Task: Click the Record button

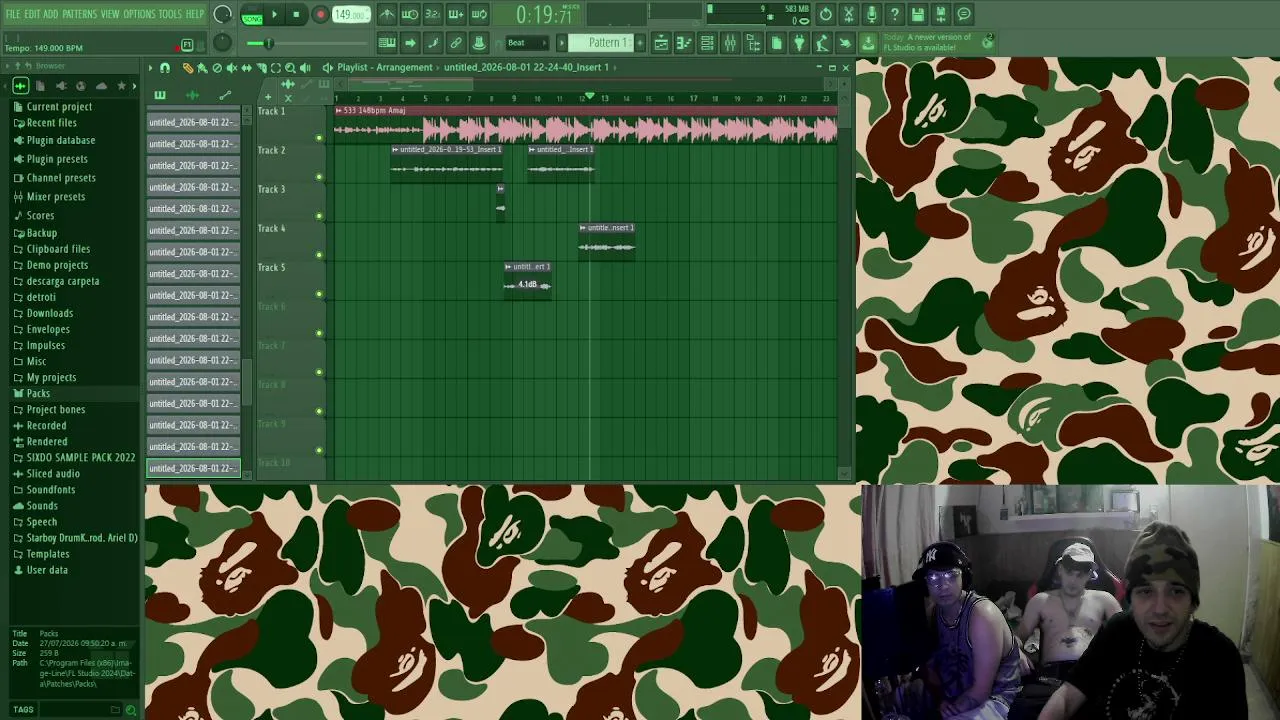Action: 320,15
